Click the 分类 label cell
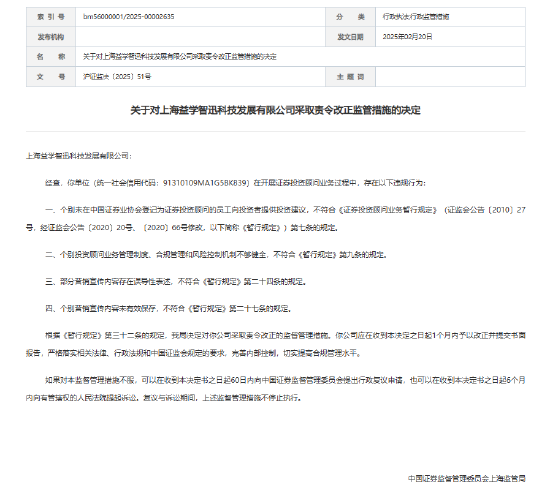The image size is (550, 493). click(350, 17)
